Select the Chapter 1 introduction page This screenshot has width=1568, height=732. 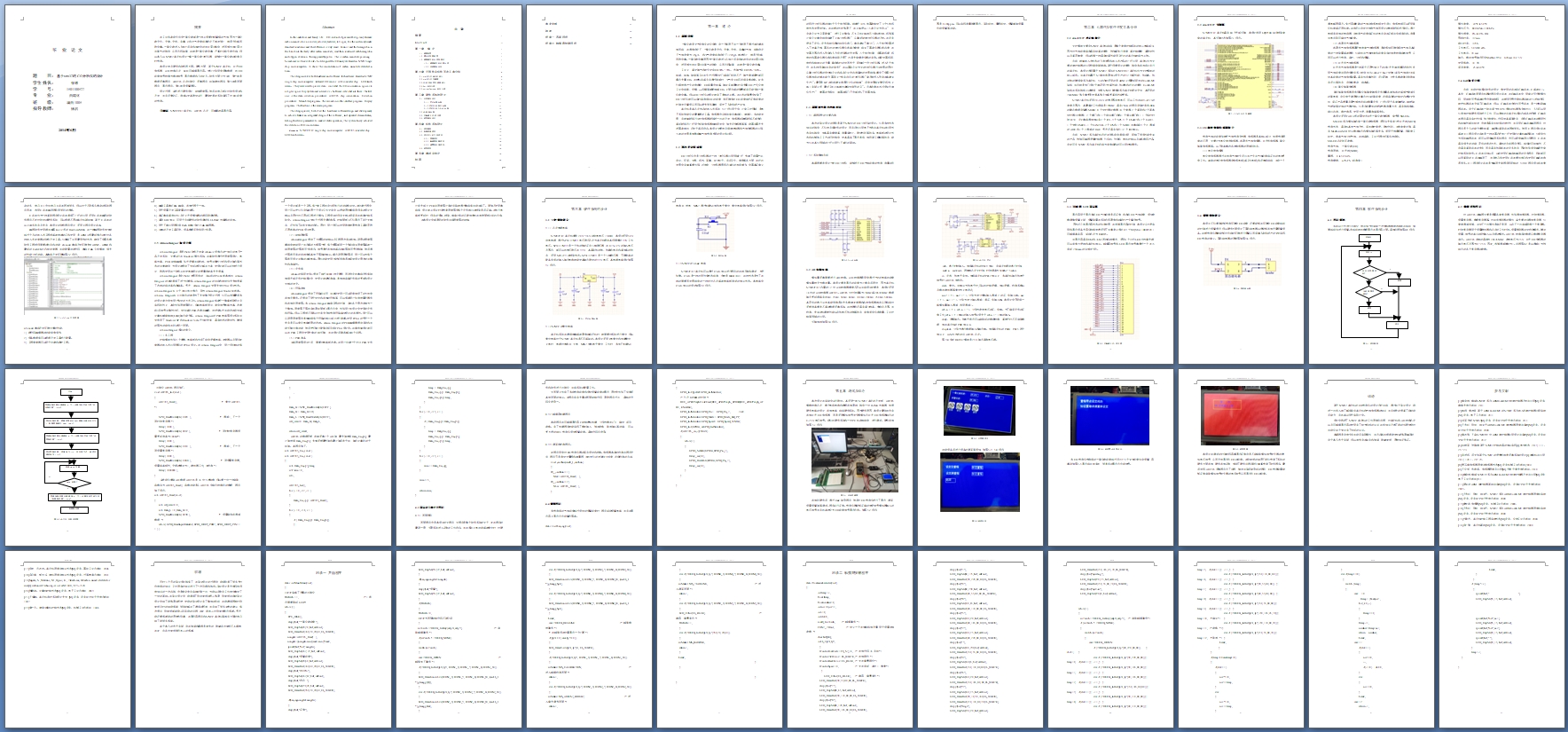(x=719, y=94)
